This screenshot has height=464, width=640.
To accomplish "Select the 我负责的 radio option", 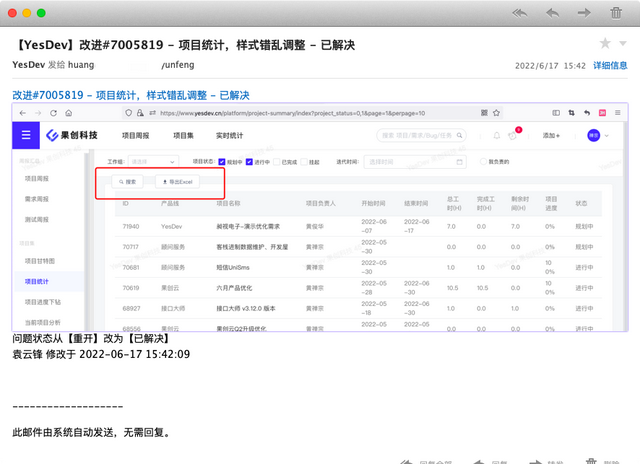I will point(483,162).
